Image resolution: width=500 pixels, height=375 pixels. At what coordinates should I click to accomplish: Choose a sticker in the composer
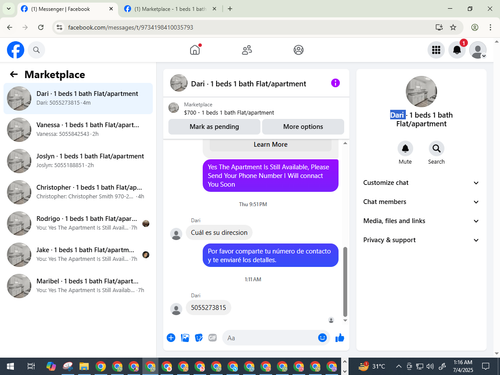(x=199, y=338)
